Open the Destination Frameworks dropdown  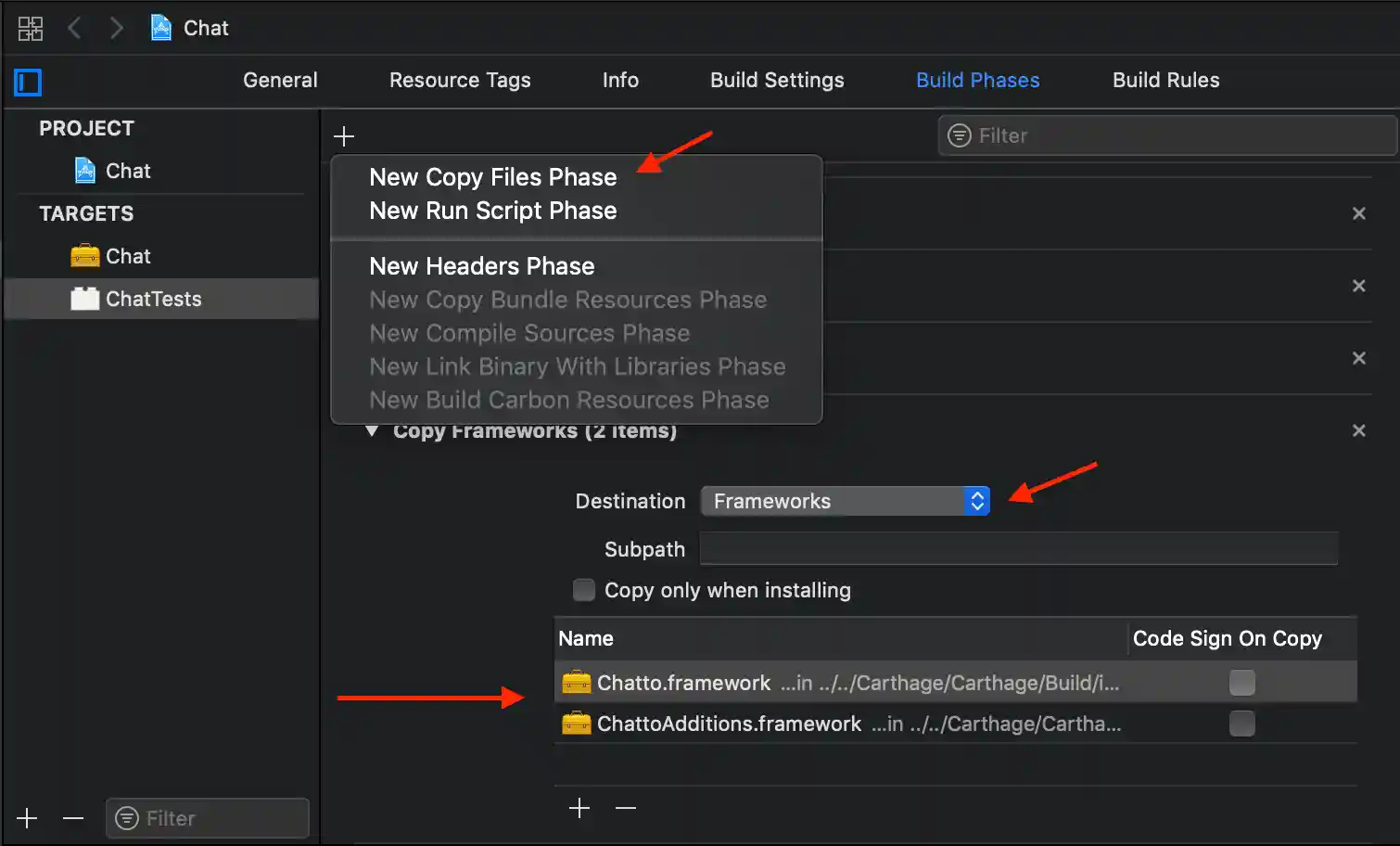[x=845, y=501]
